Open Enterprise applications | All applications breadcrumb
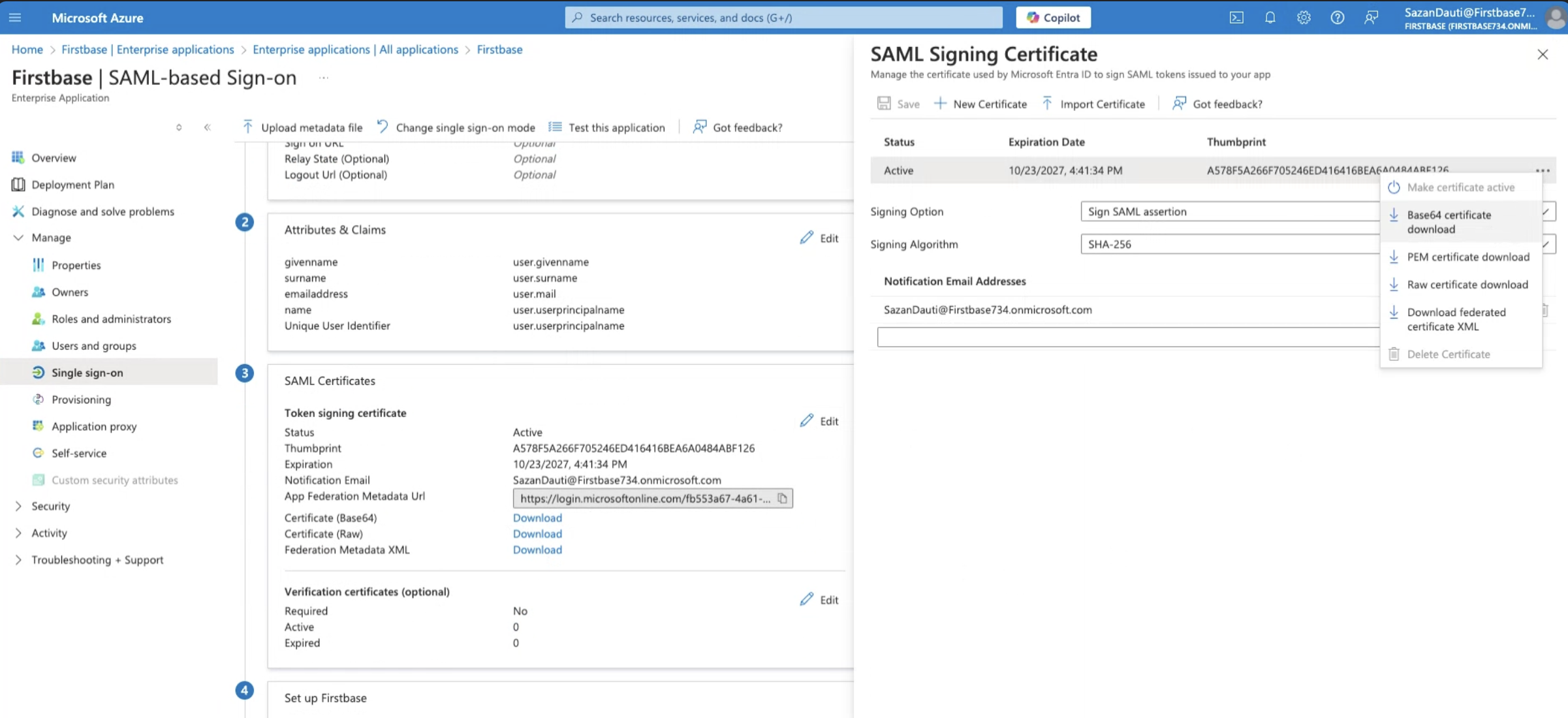 [355, 50]
